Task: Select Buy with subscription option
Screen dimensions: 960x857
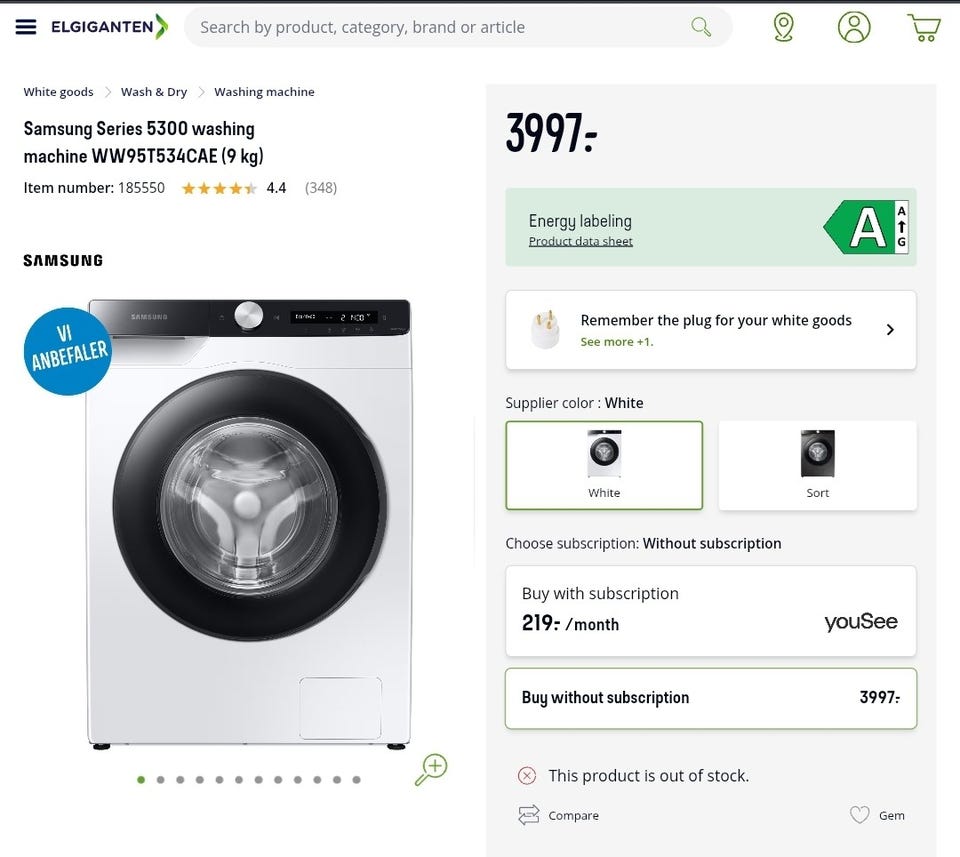Action: tap(710, 611)
